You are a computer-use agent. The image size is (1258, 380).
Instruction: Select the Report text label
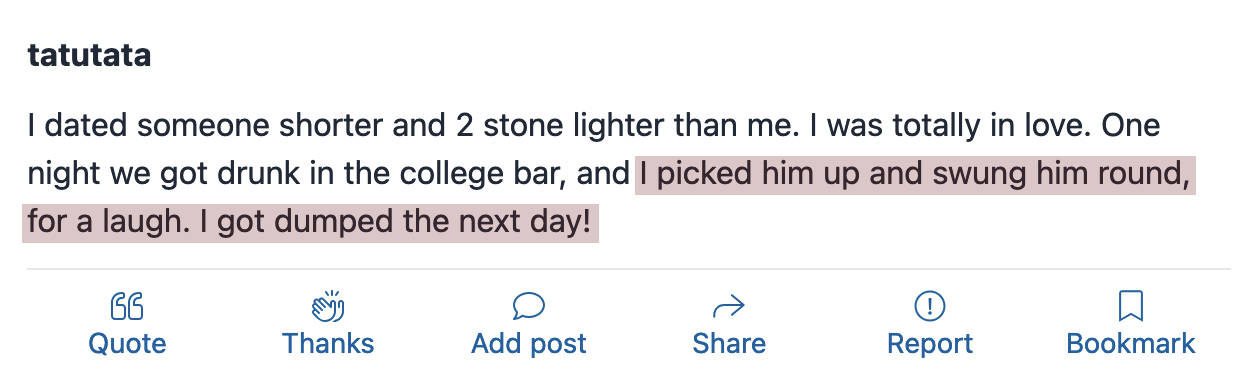(x=930, y=345)
